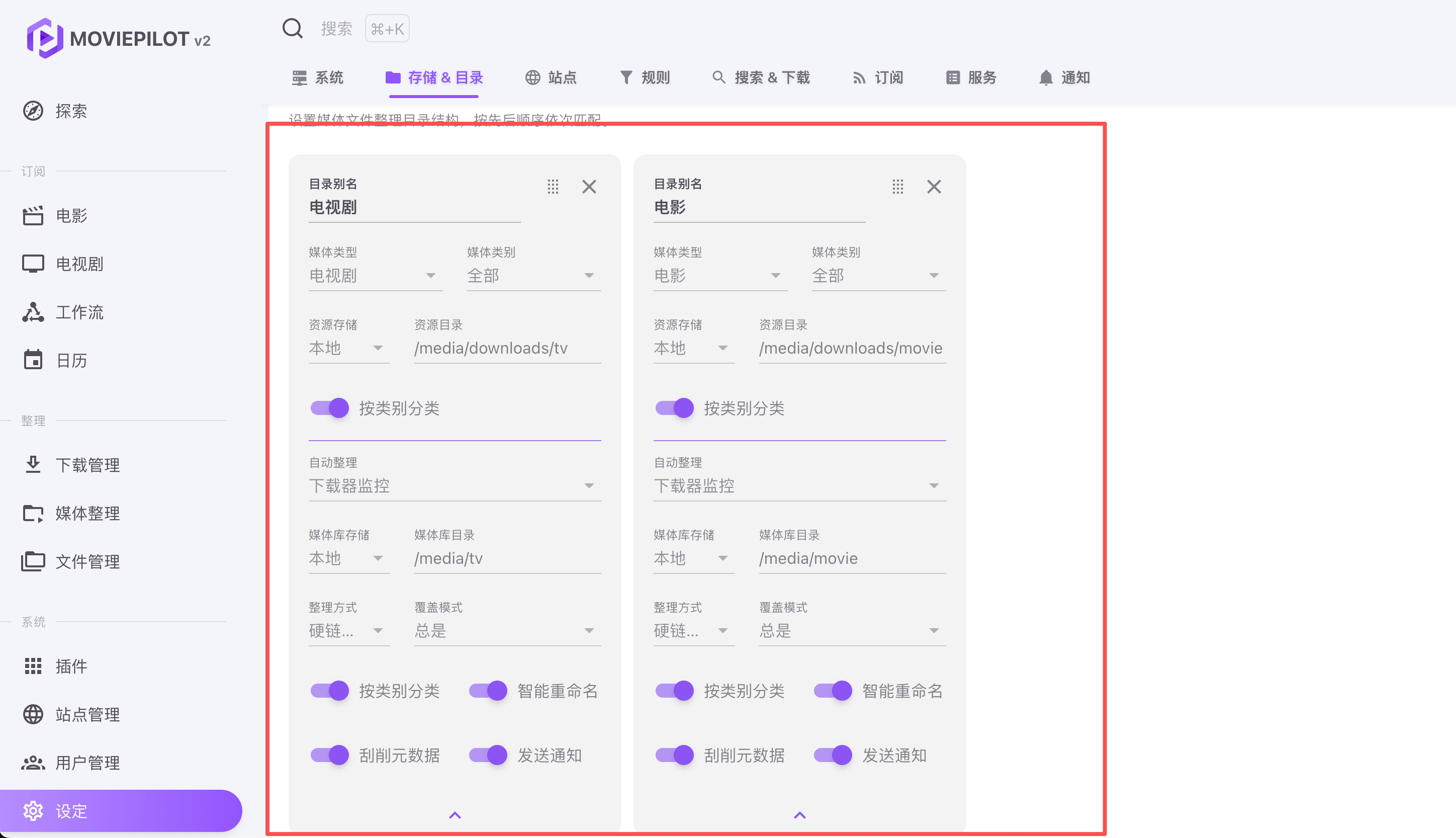The width and height of the screenshot is (1456, 838).
Task: Toggle 智能重命名 in 电视剧 card
Action: [488, 690]
